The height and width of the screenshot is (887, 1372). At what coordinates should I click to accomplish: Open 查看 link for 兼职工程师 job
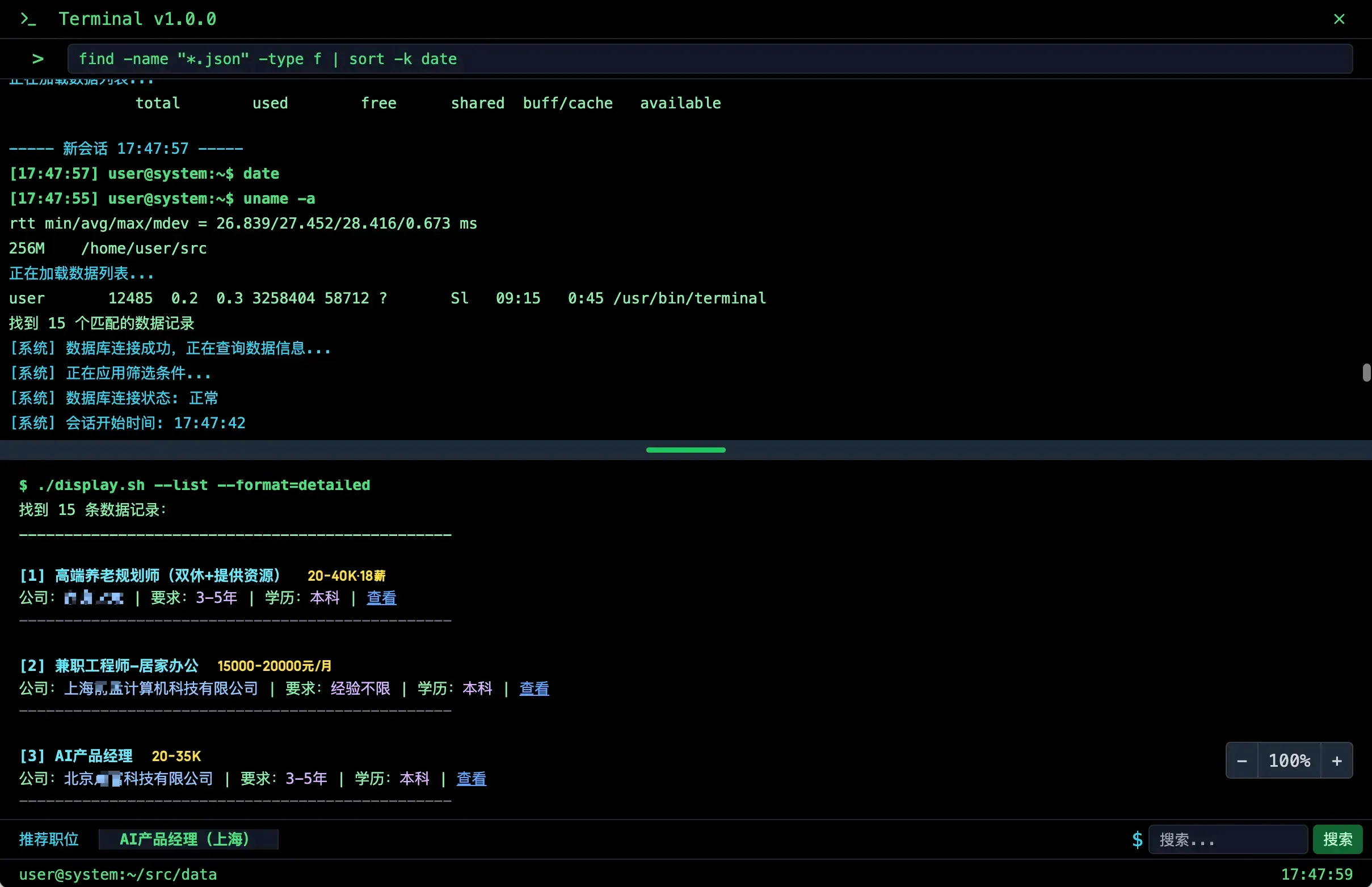(533, 689)
